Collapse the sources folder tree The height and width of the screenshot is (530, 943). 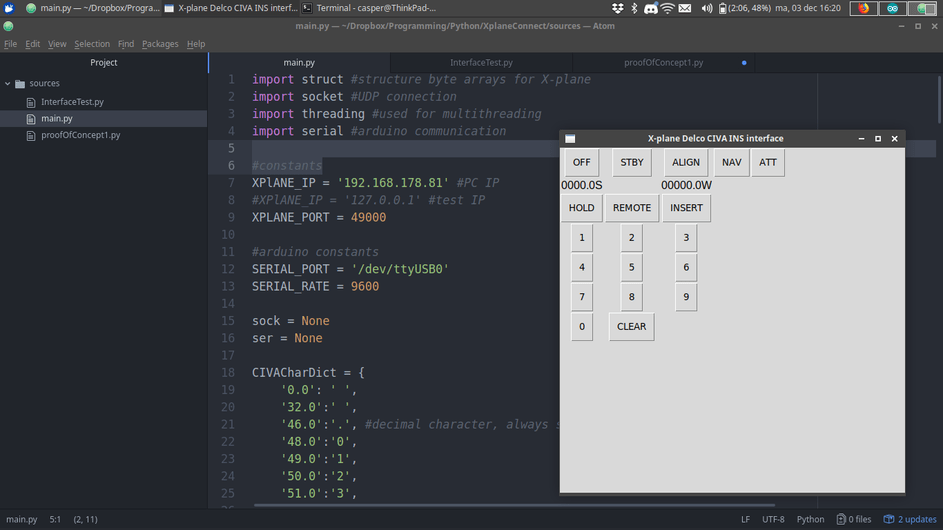click(8, 84)
